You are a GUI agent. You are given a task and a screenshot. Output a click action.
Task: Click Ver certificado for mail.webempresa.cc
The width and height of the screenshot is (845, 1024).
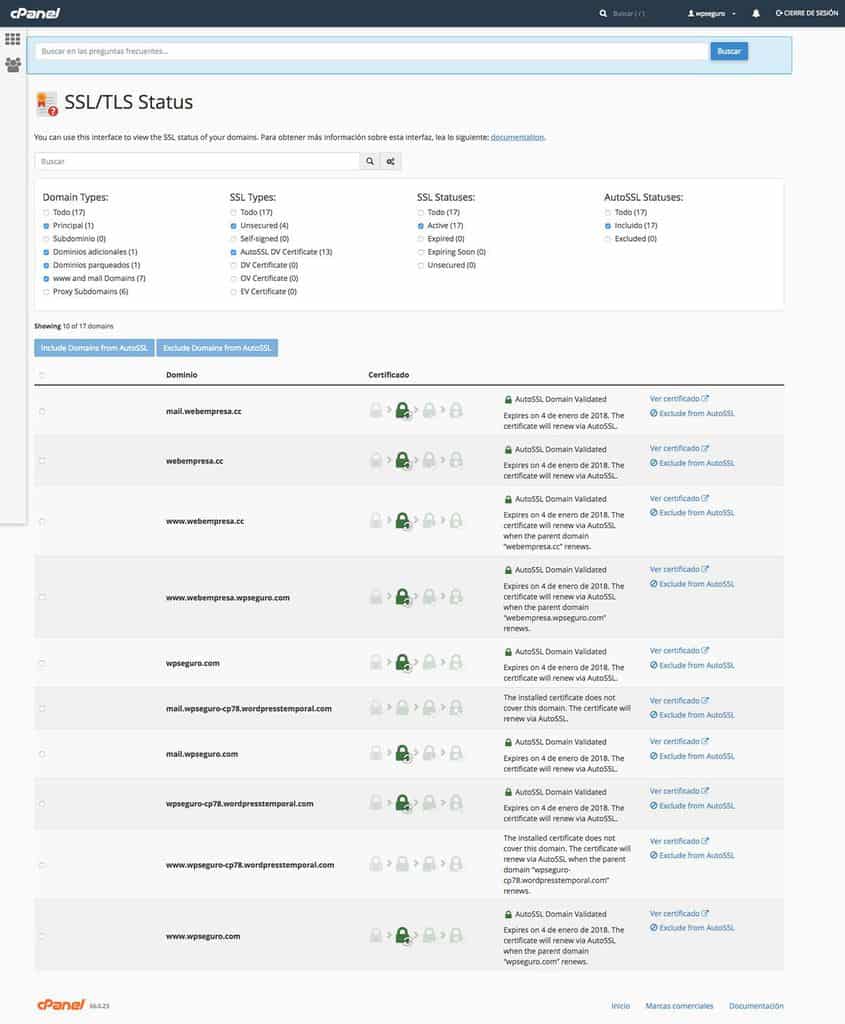click(x=678, y=398)
